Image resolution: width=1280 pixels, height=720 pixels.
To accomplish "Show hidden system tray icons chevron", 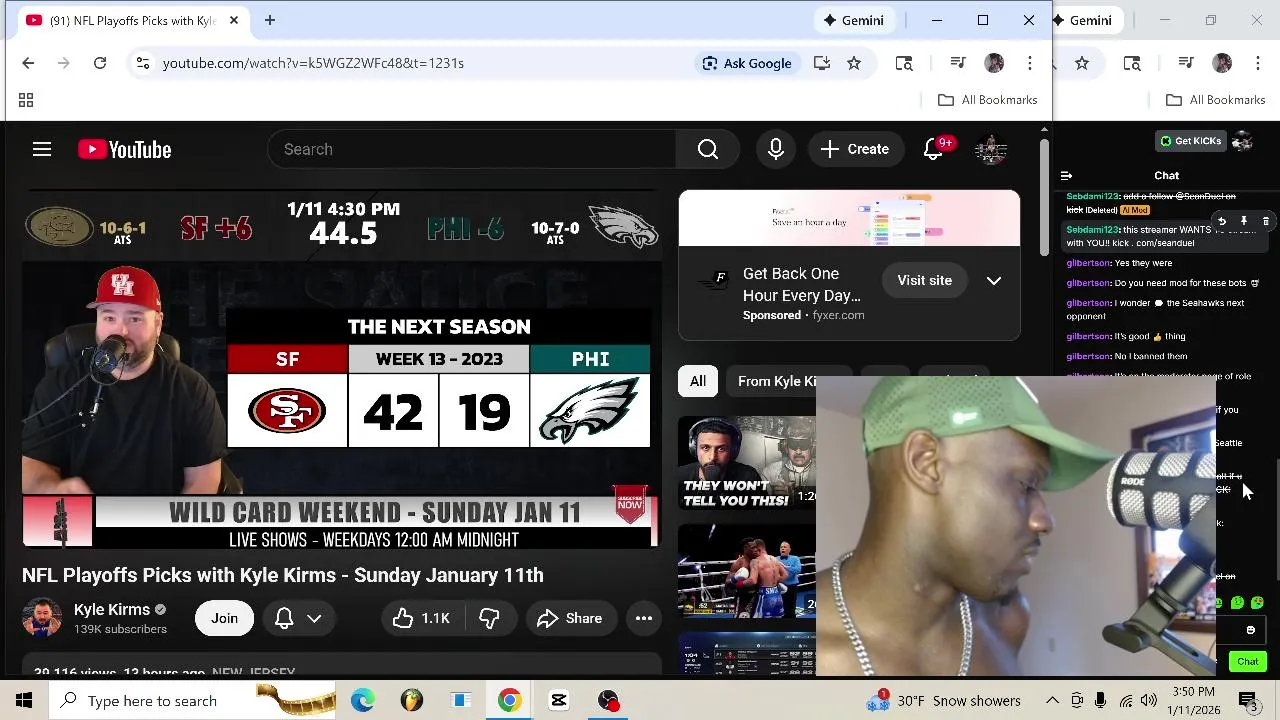I will click(x=1052, y=700).
